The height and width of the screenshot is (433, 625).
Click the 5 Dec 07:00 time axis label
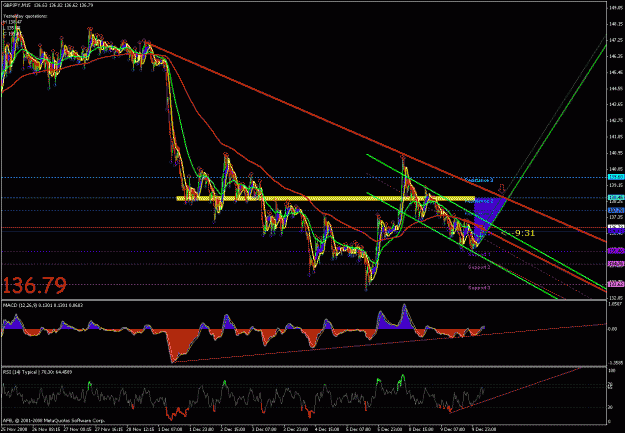357,429
